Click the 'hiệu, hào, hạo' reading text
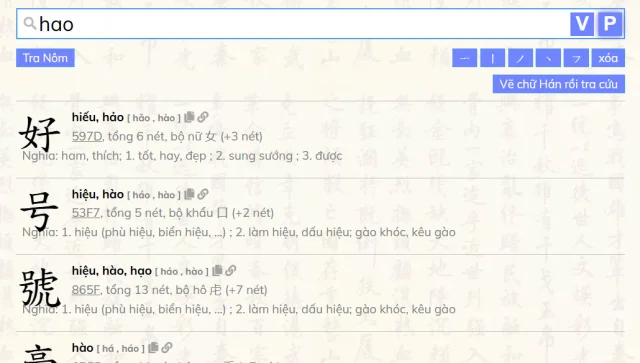The image size is (640, 363). point(112,271)
